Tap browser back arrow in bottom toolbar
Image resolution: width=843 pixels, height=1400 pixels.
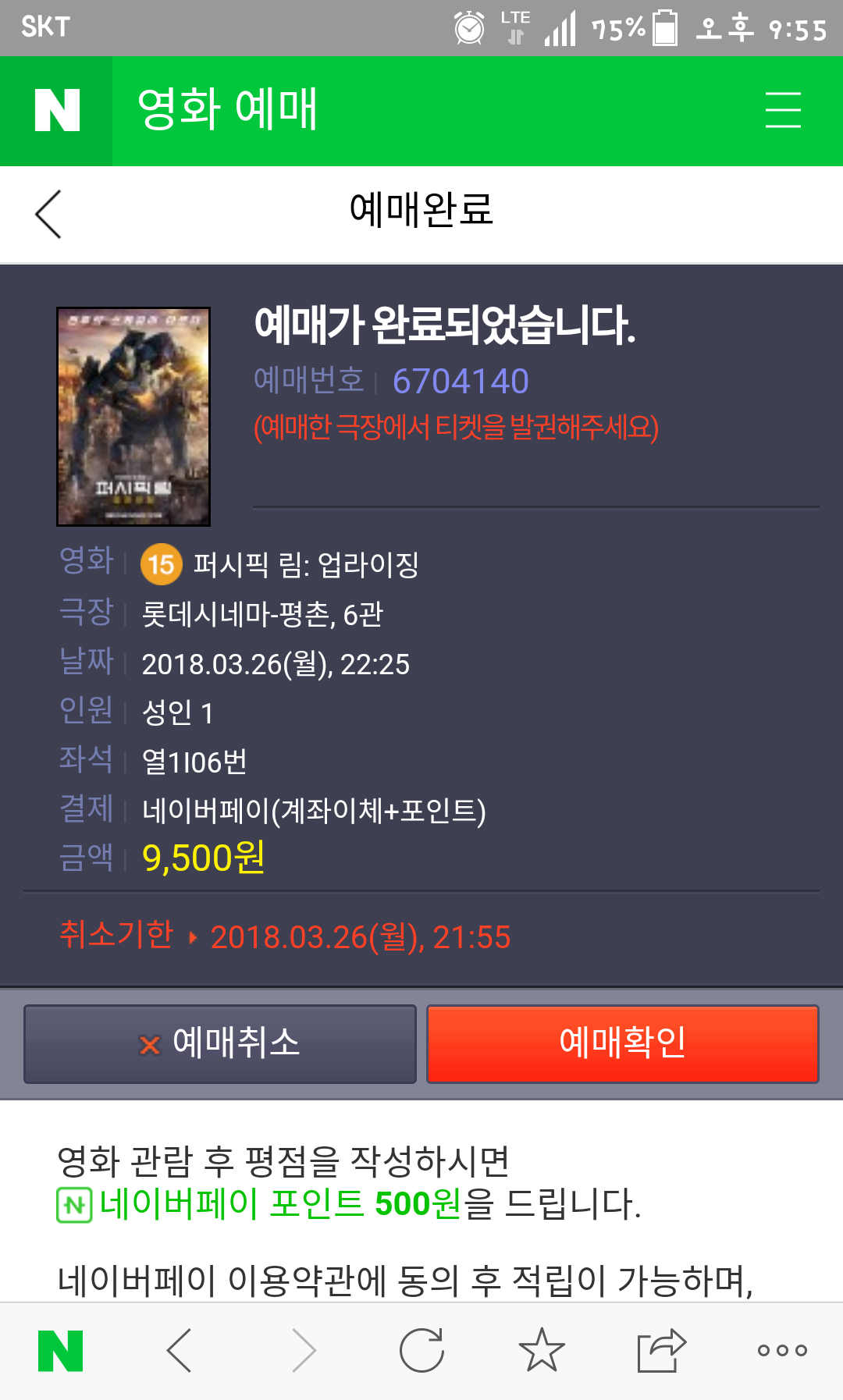(x=180, y=1350)
